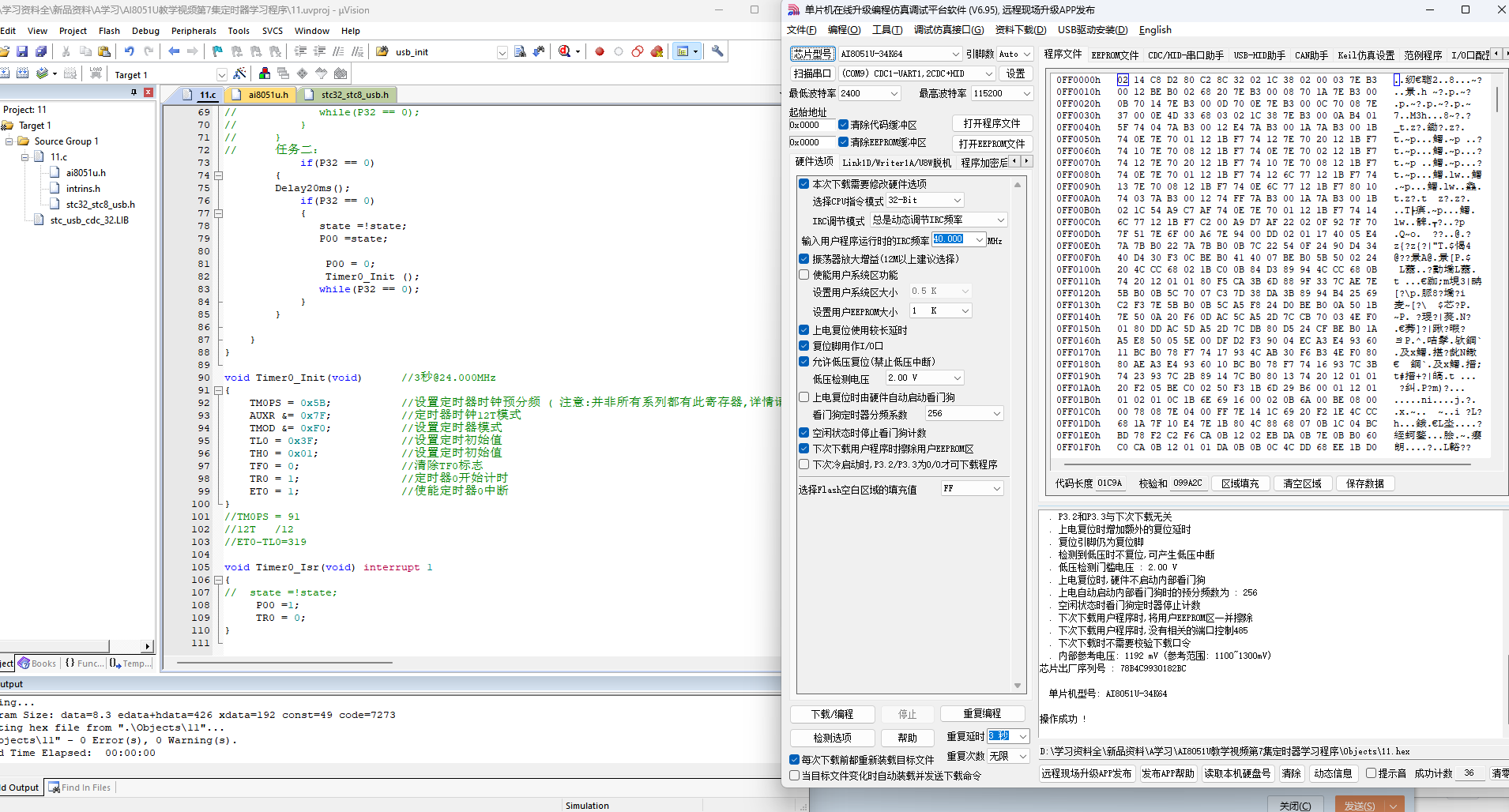
Task: Click the 下载/编程 button
Action: [x=833, y=714]
